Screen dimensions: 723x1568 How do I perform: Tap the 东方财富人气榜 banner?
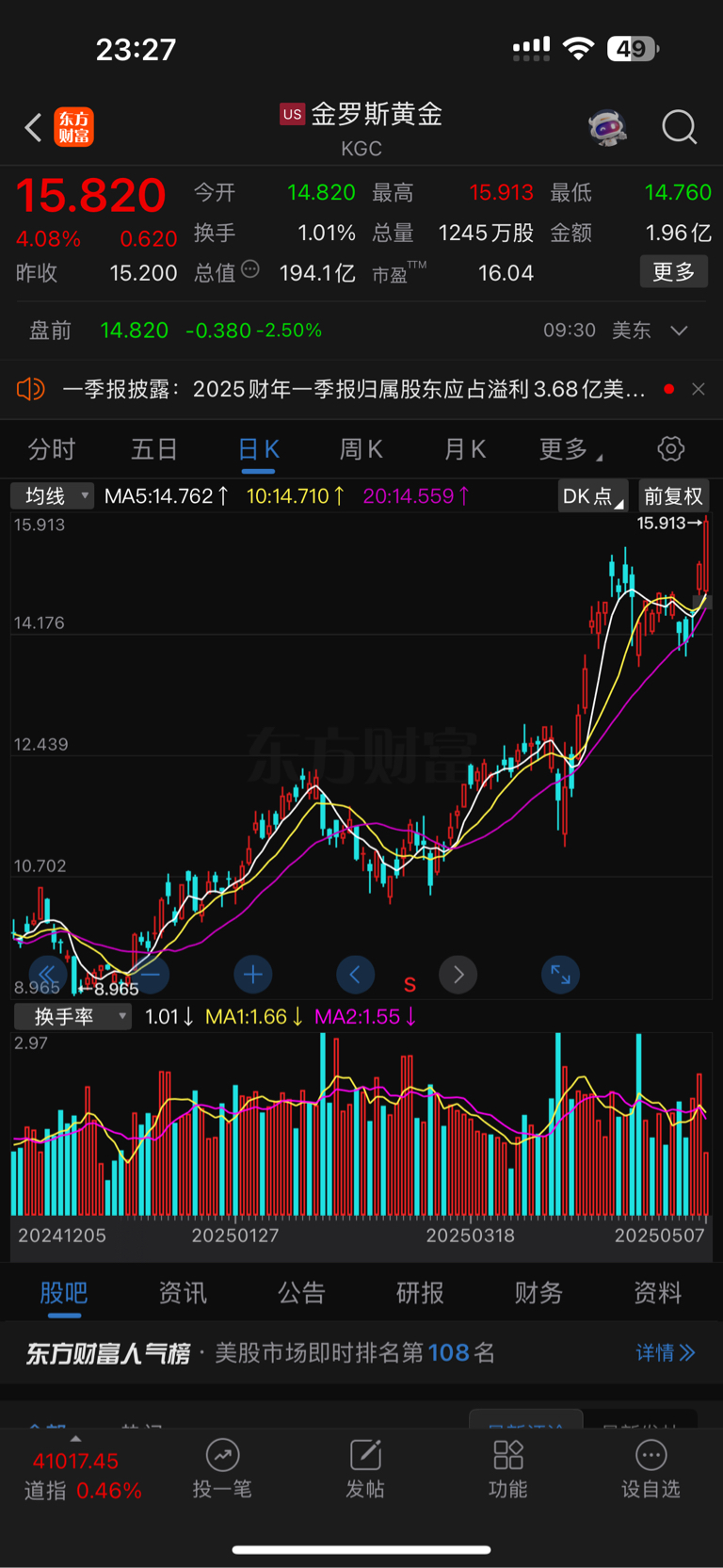pos(361,1353)
